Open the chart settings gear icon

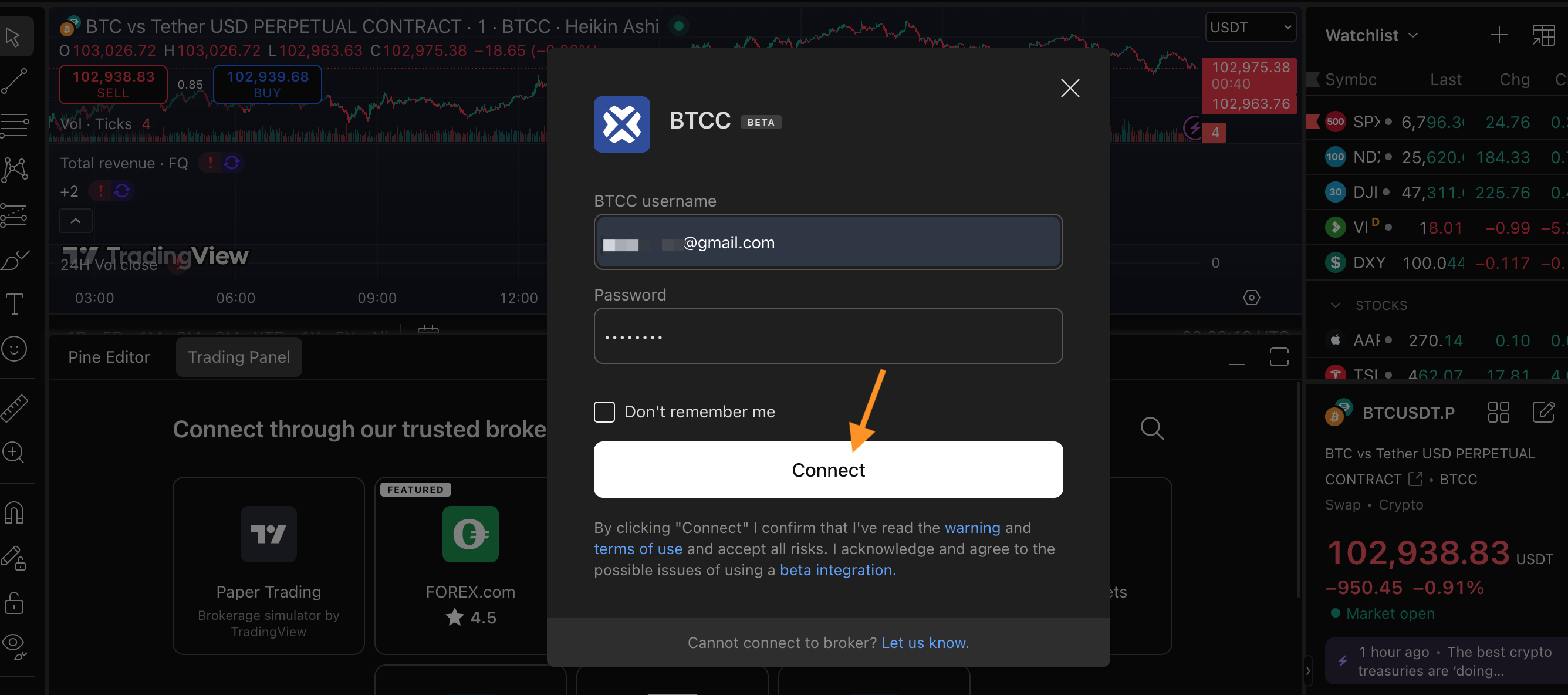[x=1251, y=298]
